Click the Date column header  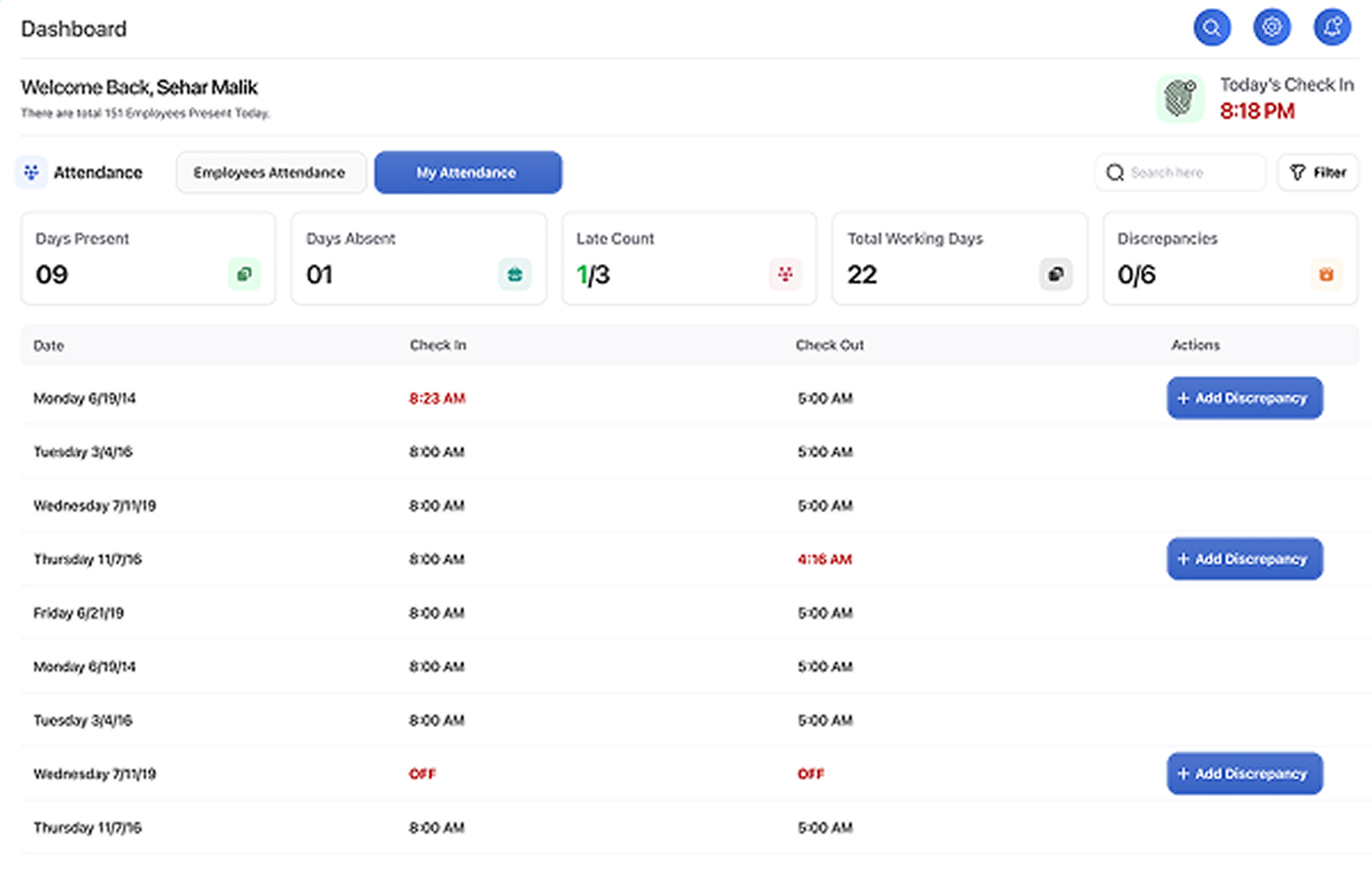click(x=49, y=346)
